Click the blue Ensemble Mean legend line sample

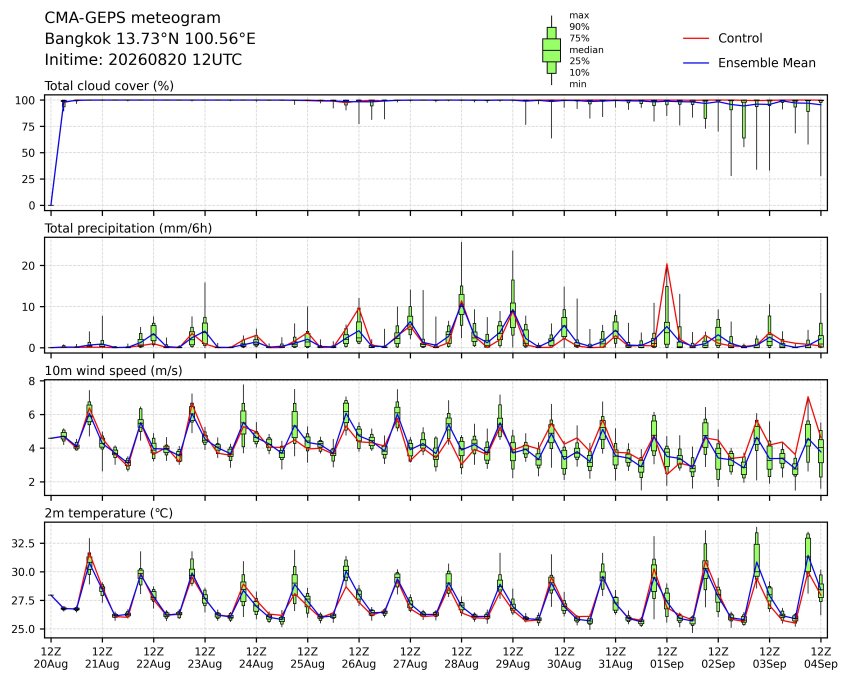pyautogui.click(x=696, y=63)
